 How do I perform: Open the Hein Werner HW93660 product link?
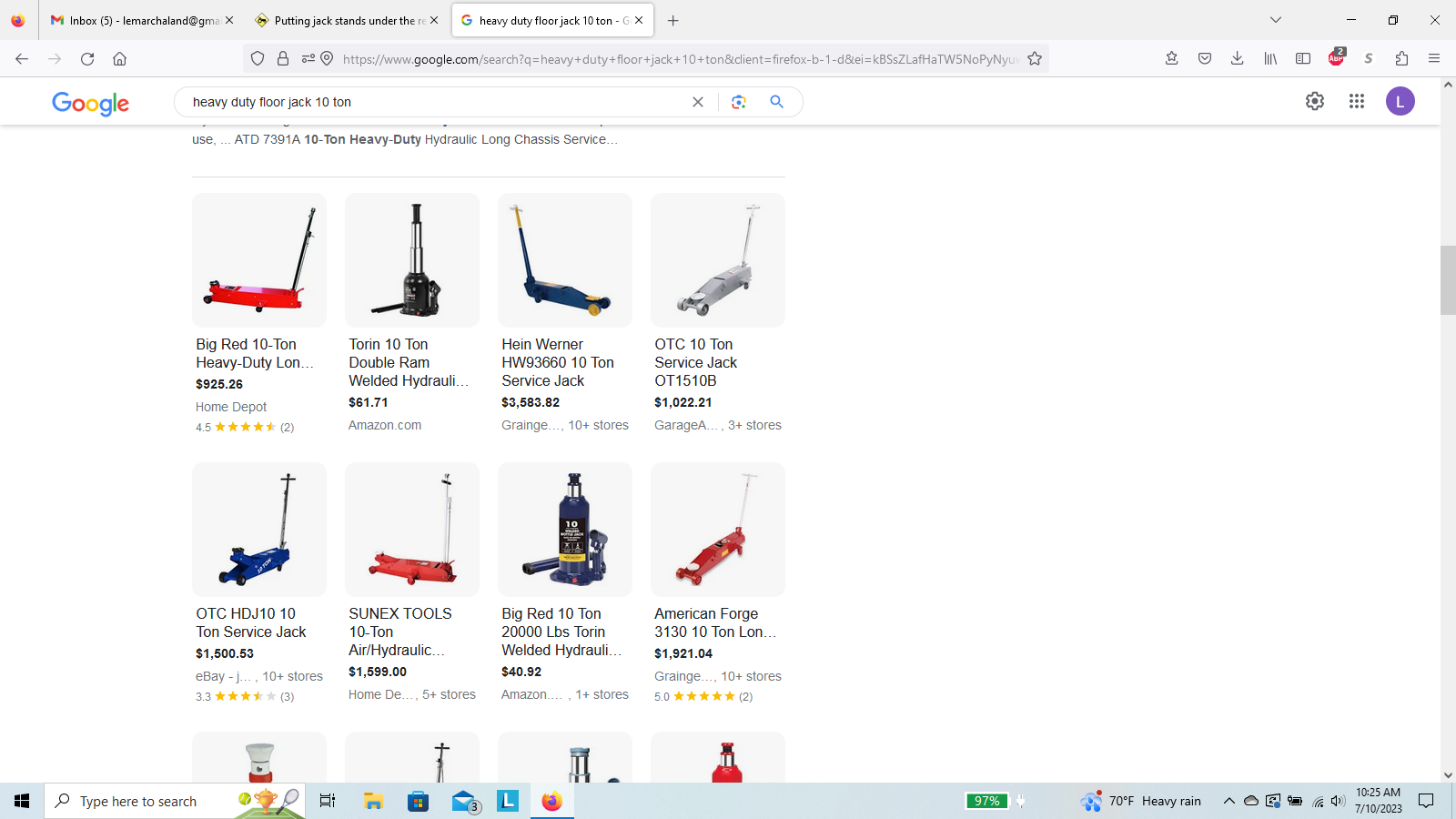click(x=557, y=362)
